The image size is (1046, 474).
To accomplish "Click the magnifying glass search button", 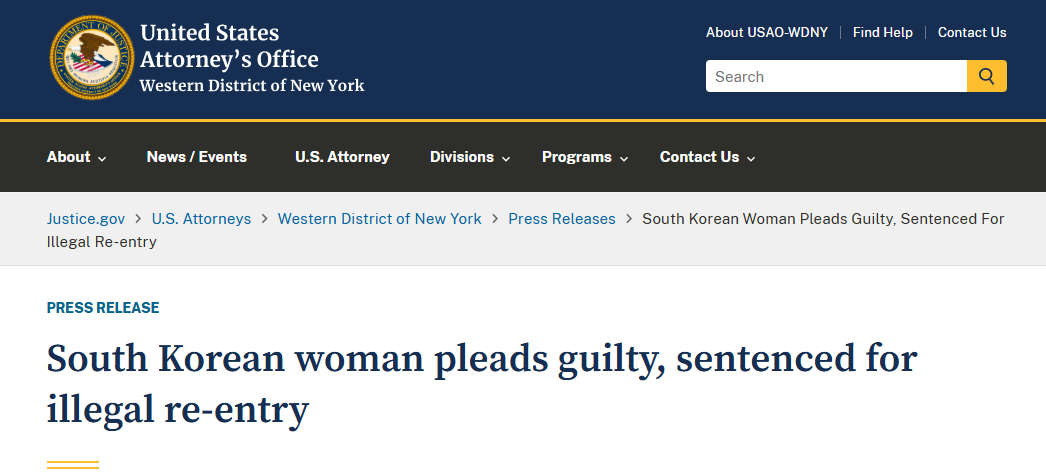I will click(987, 76).
